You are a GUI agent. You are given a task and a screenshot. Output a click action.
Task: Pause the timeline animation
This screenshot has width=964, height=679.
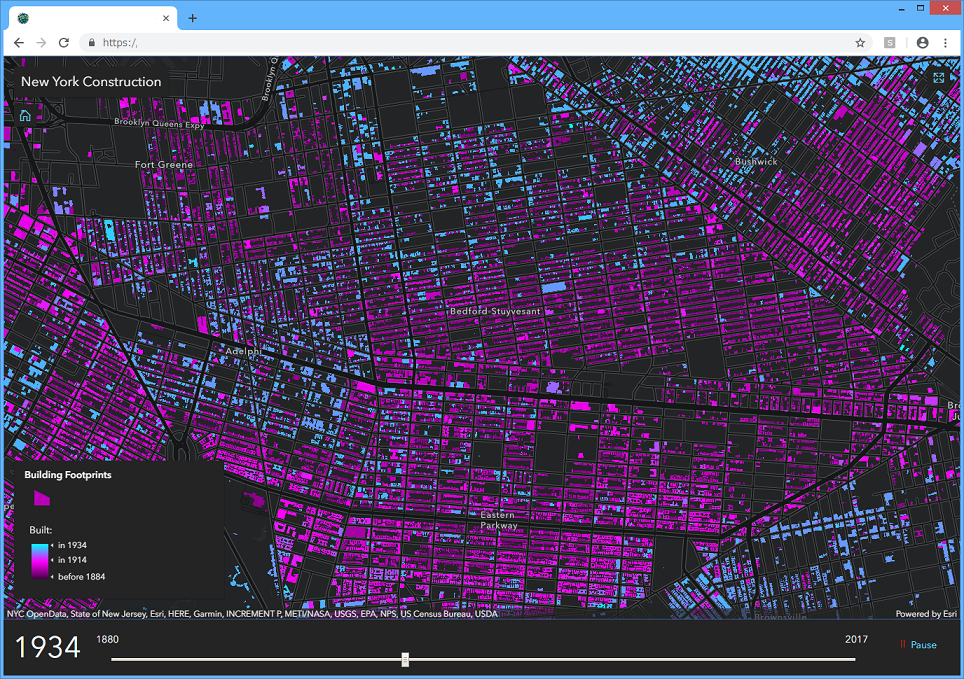tap(918, 645)
